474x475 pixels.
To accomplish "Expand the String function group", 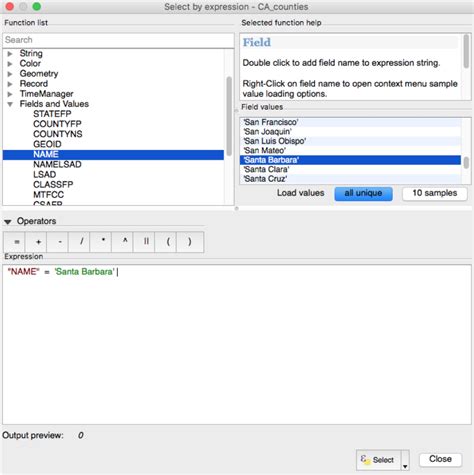I will click(10, 54).
